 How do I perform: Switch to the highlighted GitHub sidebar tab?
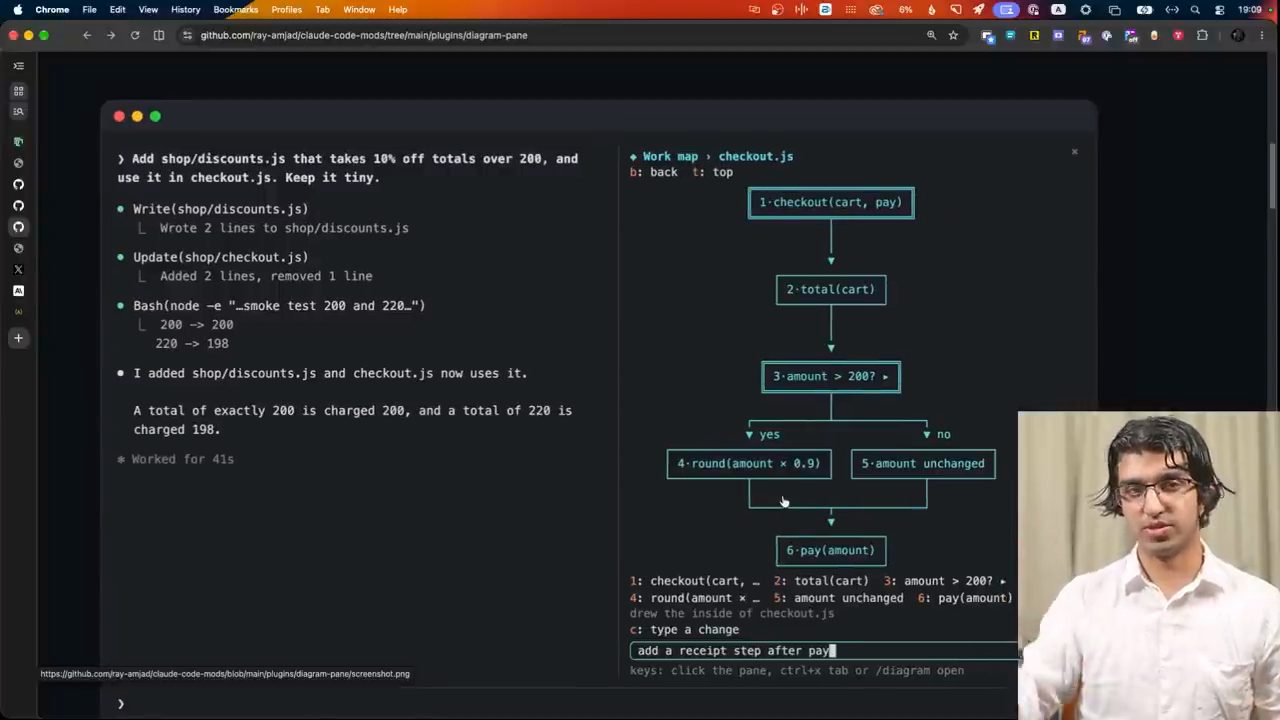click(x=18, y=227)
